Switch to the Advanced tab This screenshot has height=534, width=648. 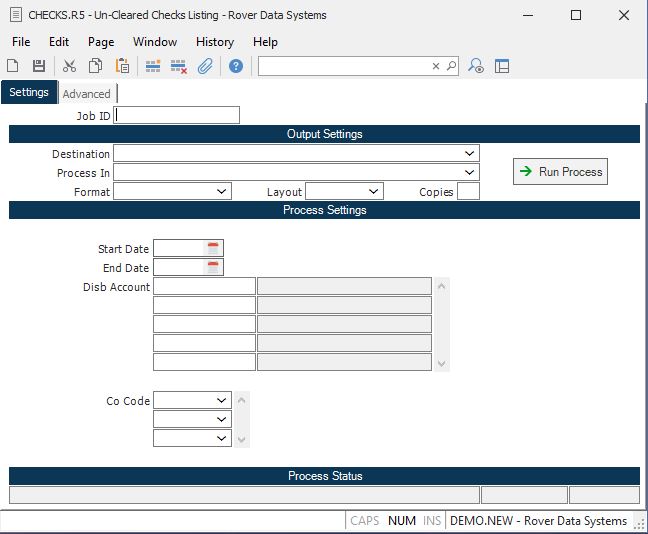[x=87, y=94]
